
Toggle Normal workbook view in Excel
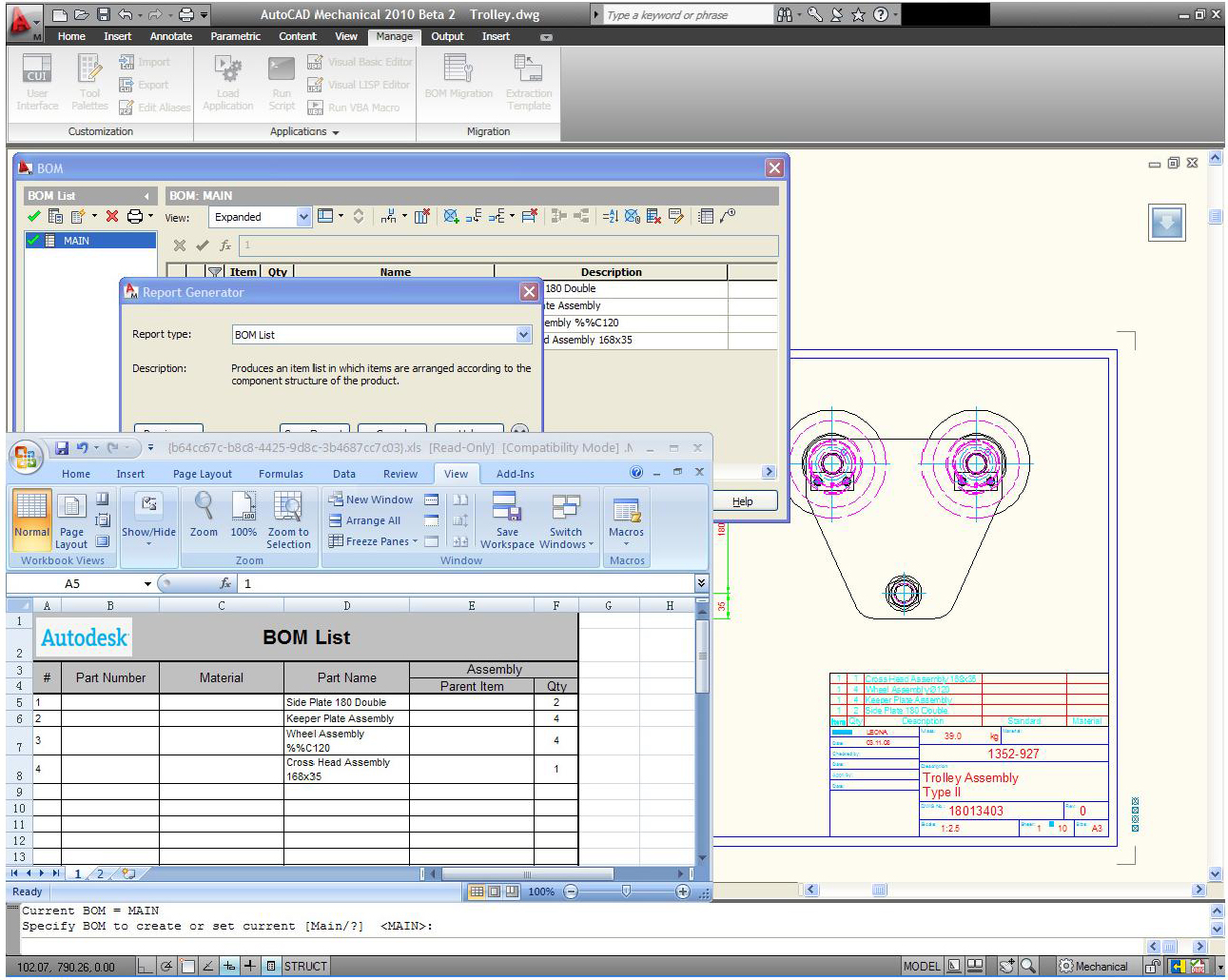[31, 519]
